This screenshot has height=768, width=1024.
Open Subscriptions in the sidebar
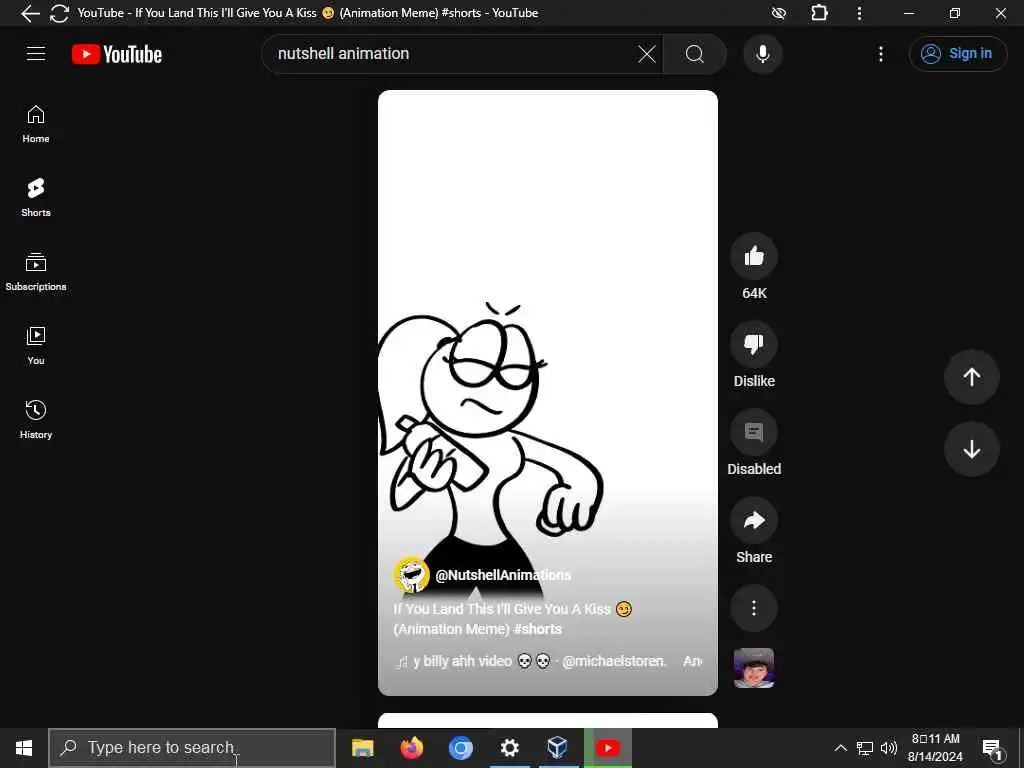(36, 272)
